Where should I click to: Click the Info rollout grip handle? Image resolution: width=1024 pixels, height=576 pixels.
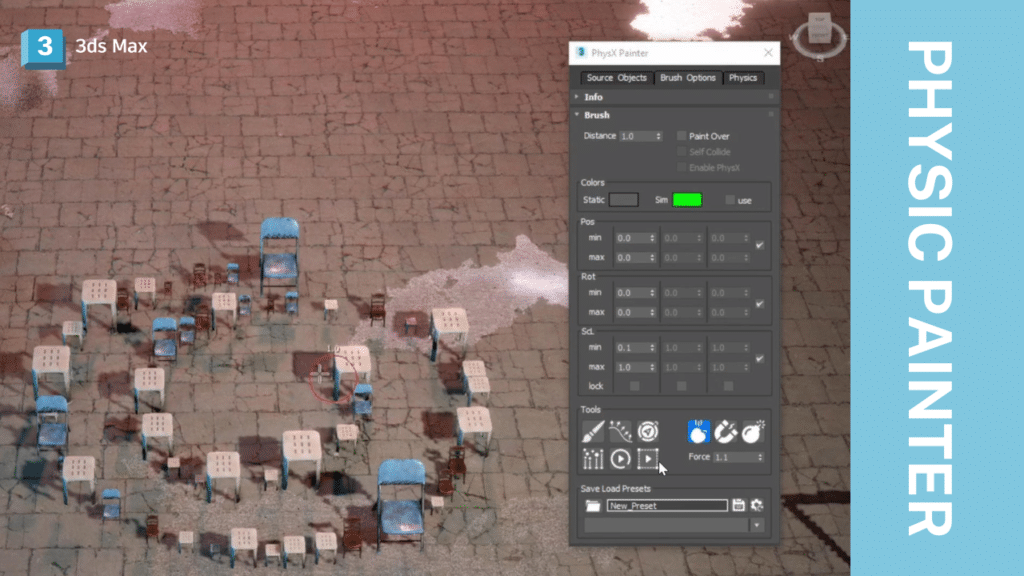771,97
